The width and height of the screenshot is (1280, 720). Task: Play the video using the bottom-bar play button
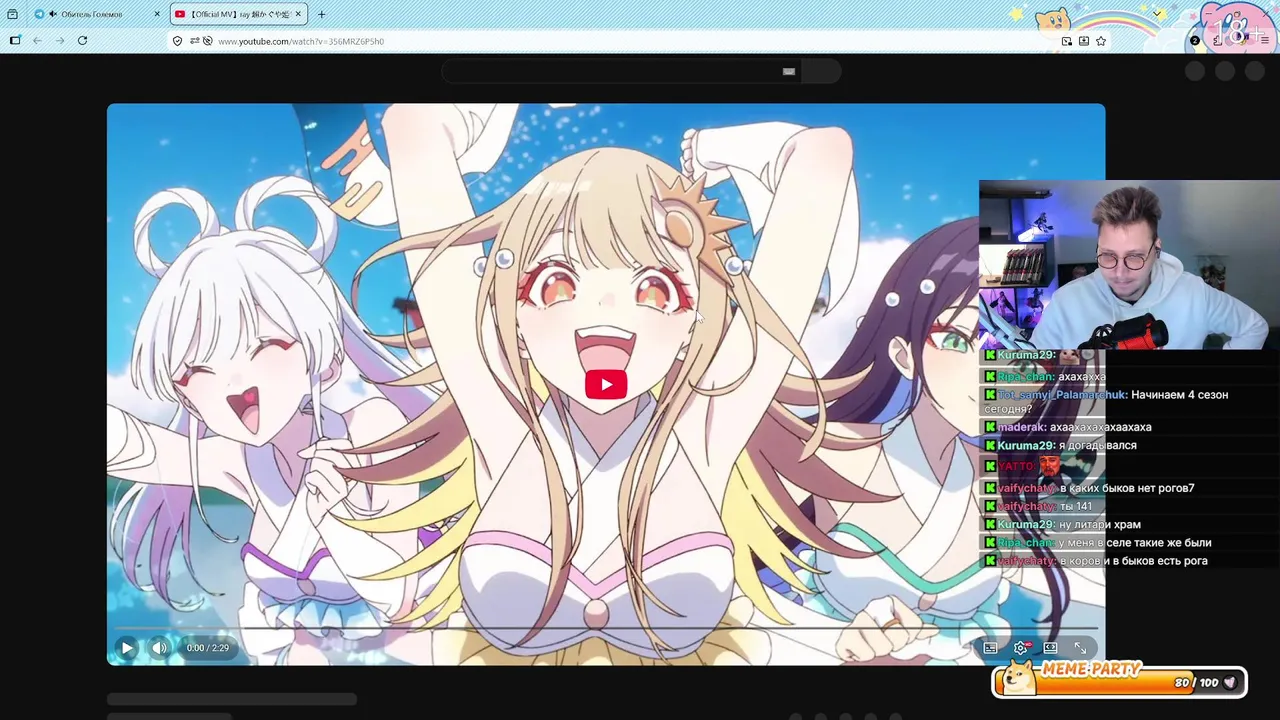(126, 648)
